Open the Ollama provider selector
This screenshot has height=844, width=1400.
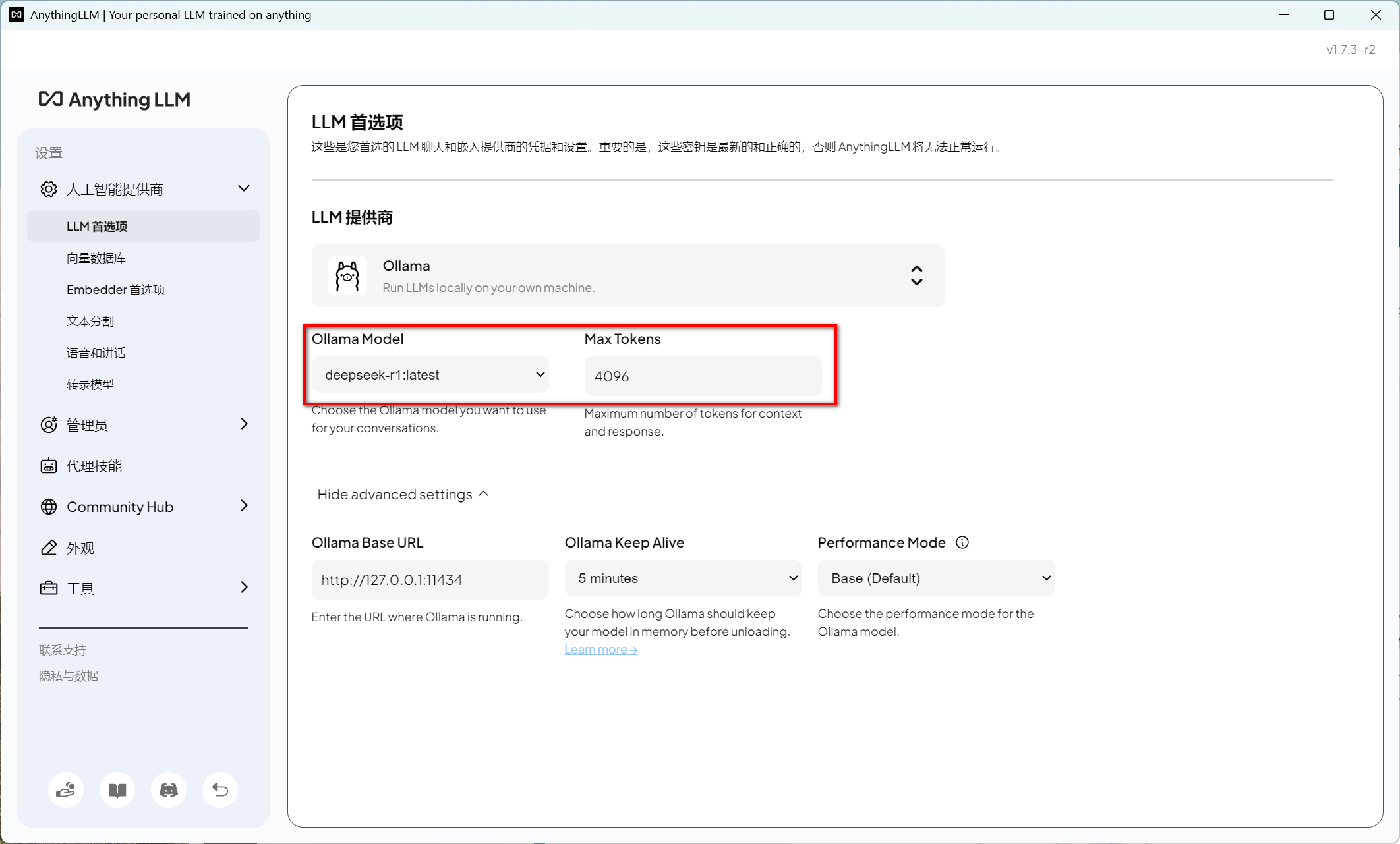tap(627, 275)
